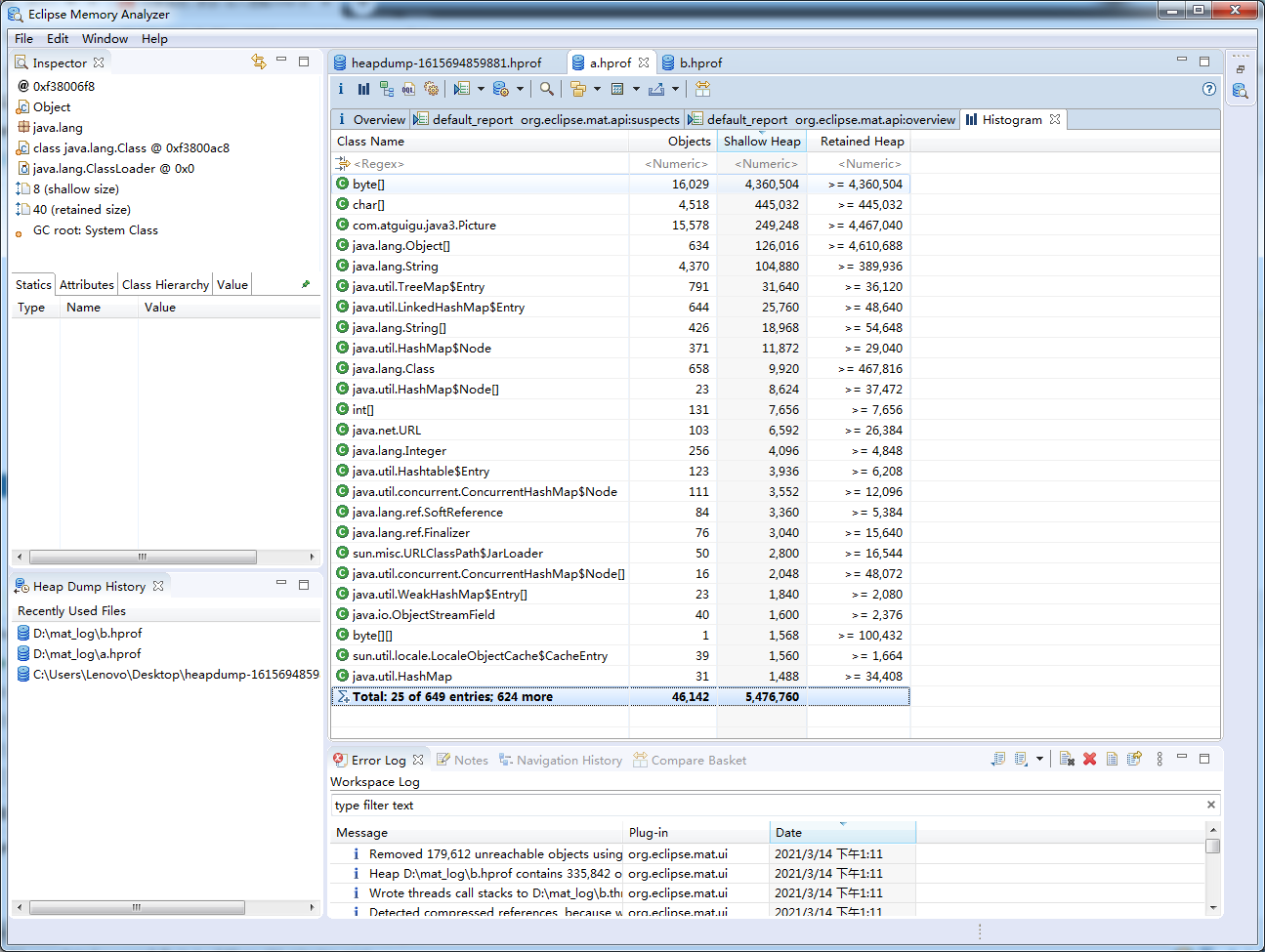Sort by Objects column header
This screenshot has height=952, width=1265.
(673, 141)
